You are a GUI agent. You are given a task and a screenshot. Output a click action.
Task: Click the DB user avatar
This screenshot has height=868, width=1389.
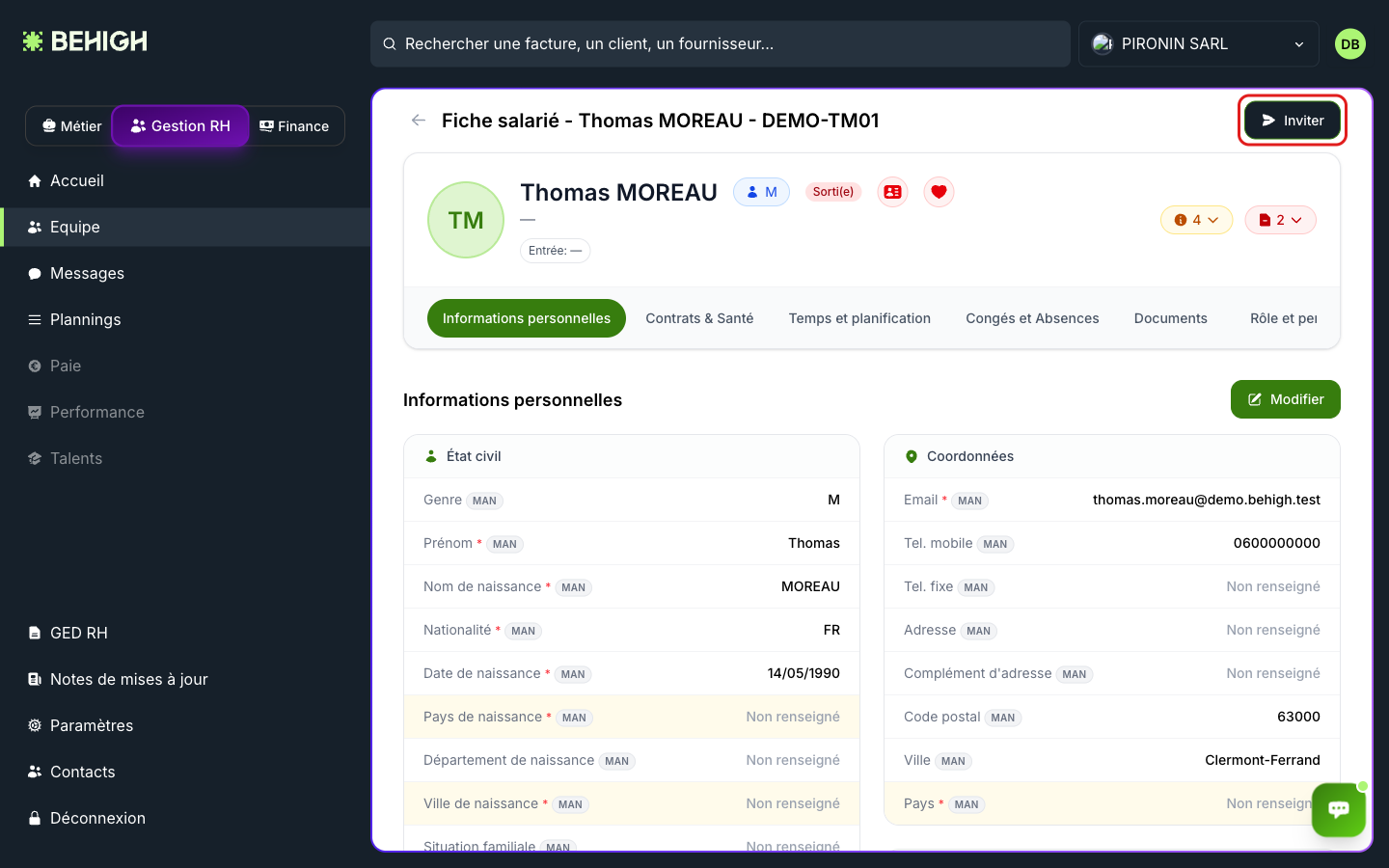tap(1350, 43)
